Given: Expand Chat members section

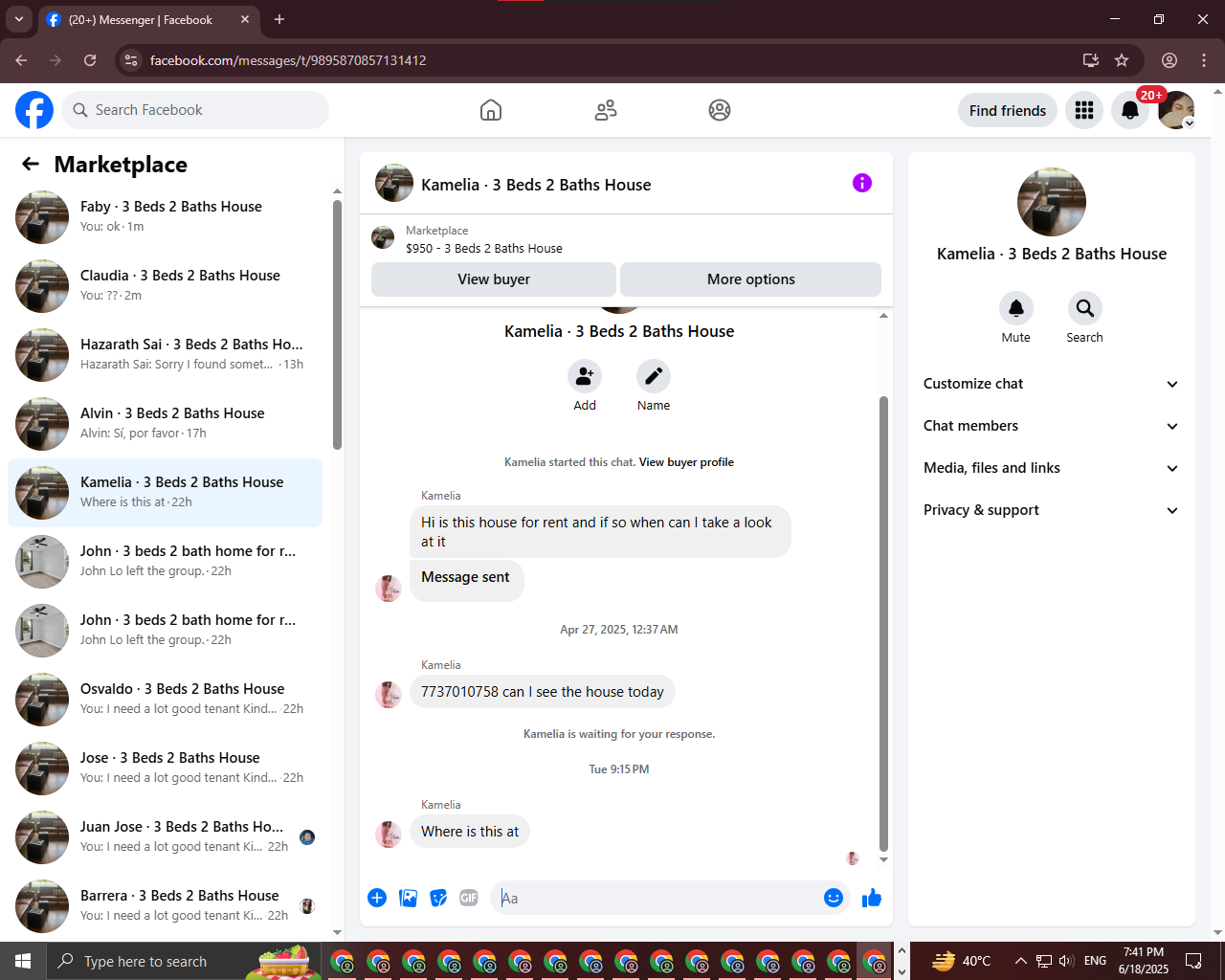Looking at the screenshot, I should point(1052,426).
